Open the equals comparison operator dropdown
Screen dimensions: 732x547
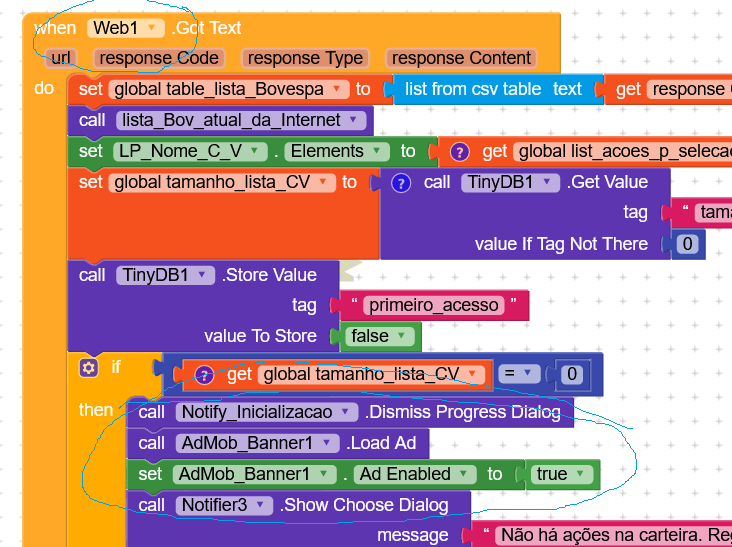coord(519,373)
